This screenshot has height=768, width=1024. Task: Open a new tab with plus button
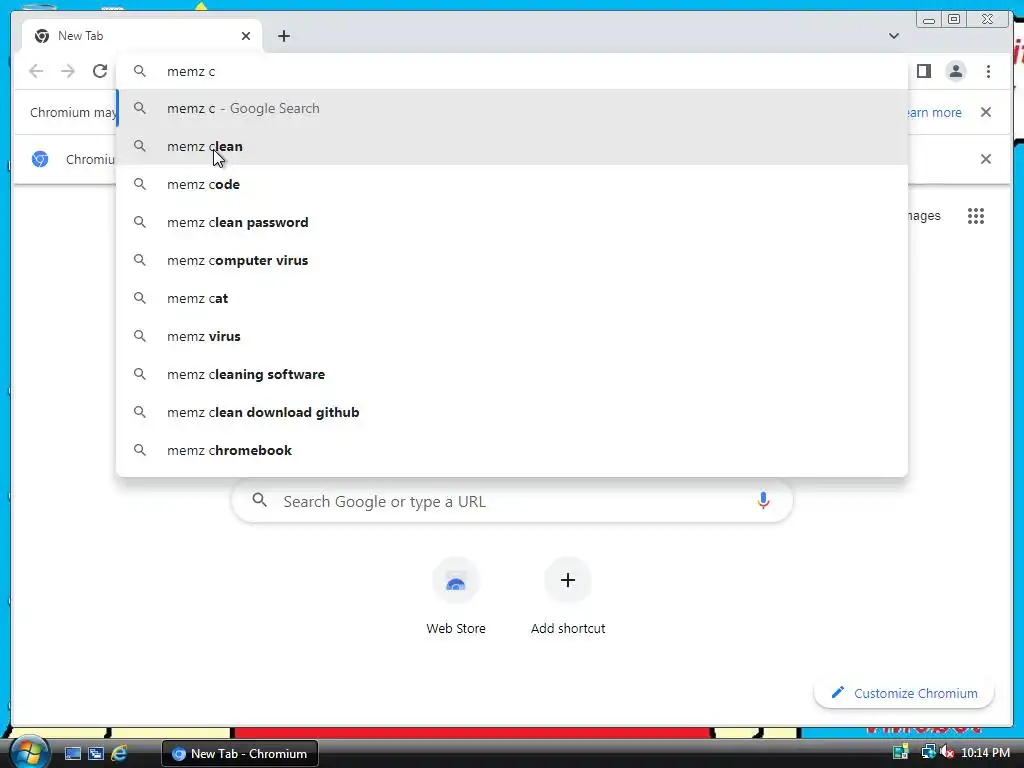coord(283,36)
